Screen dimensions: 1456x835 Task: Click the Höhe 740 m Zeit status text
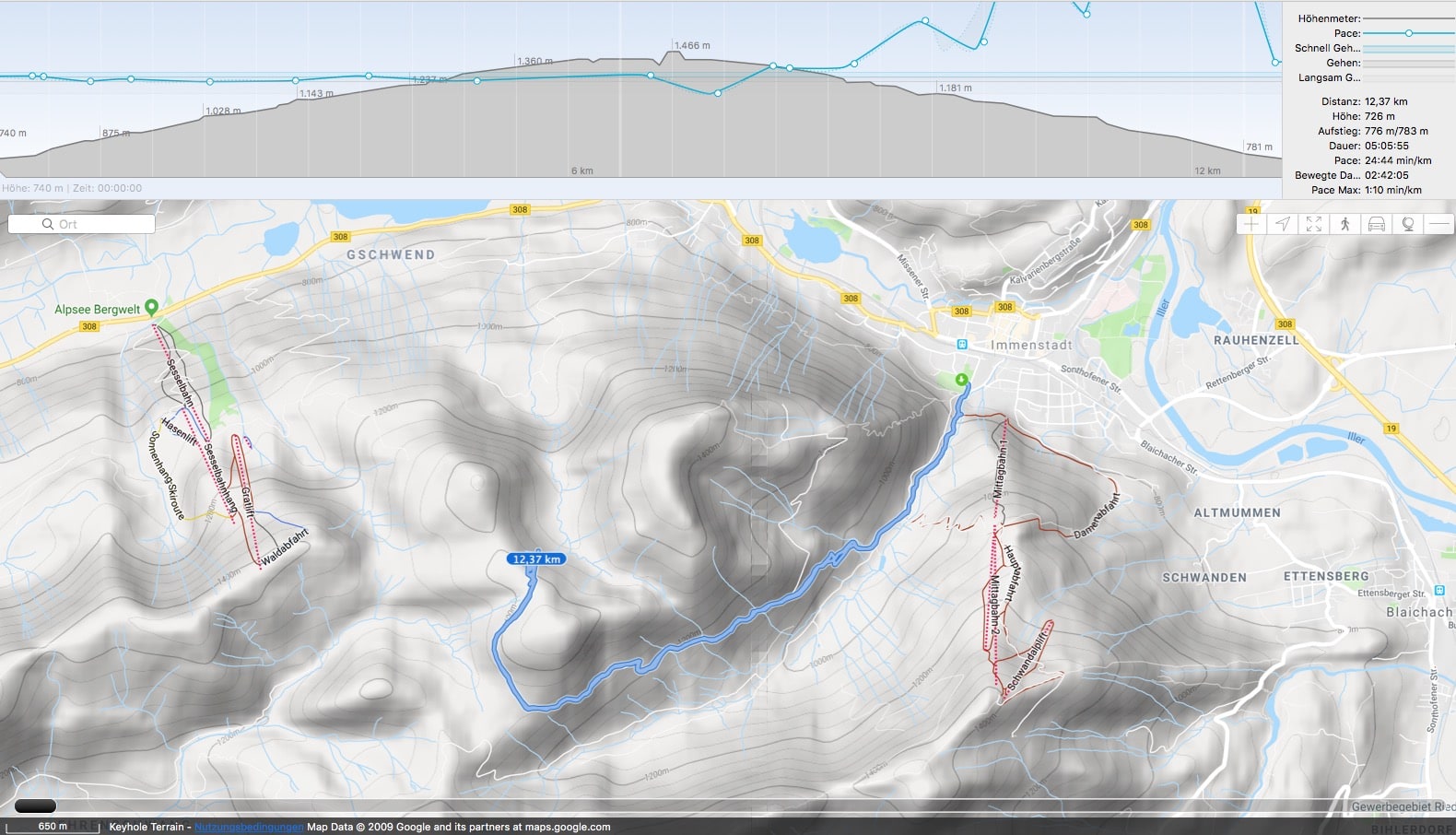[x=72, y=188]
